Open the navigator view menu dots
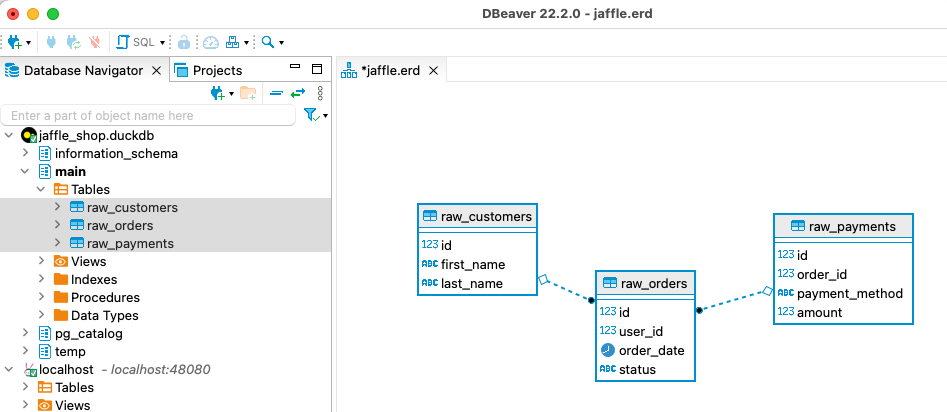Screen dimensions: 947x412 (320, 93)
